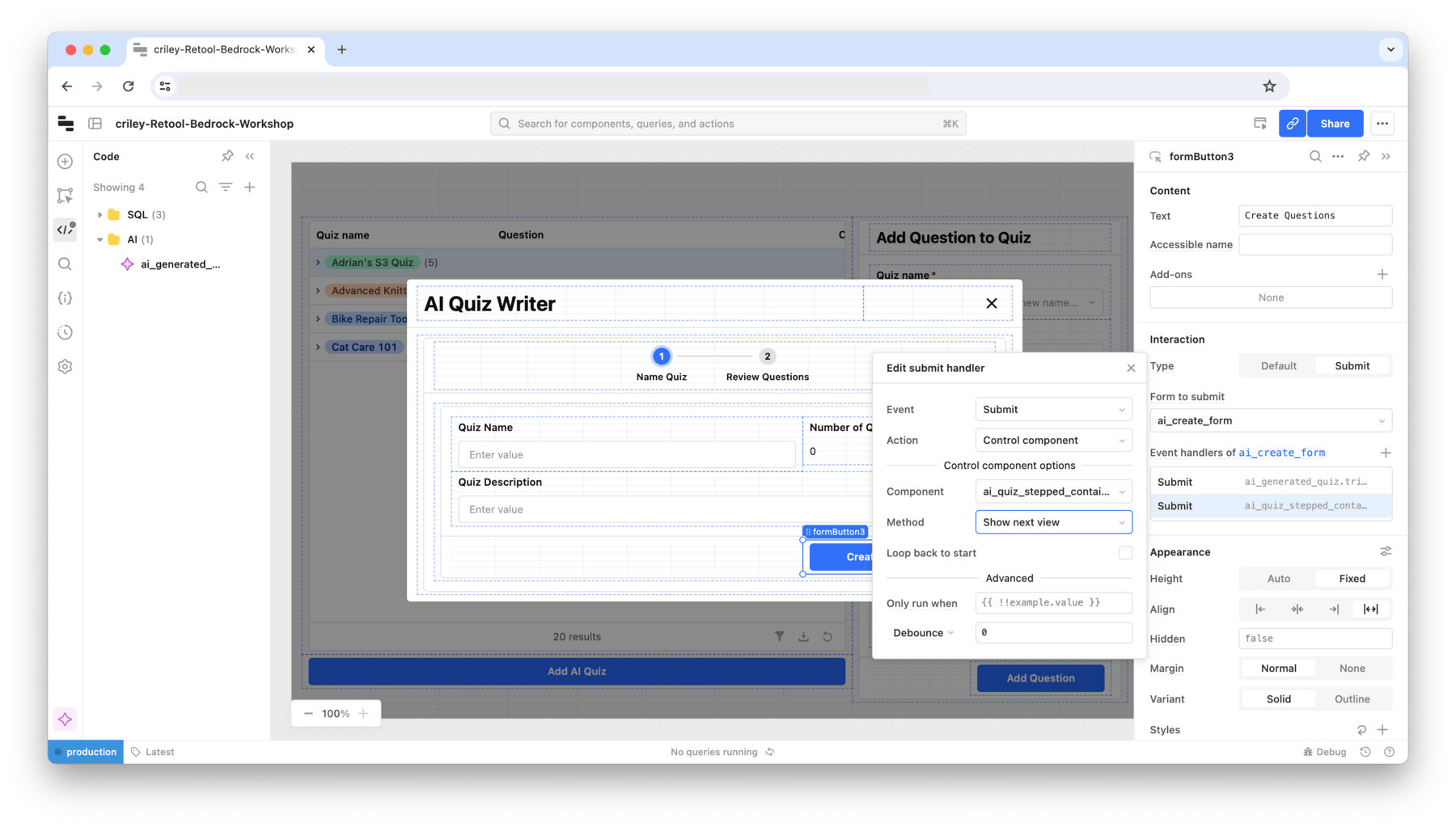Open Appearance advanced settings slider icon
Image resolution: width=1456 pixels, height=827 pixels.
coord(1386,552)
